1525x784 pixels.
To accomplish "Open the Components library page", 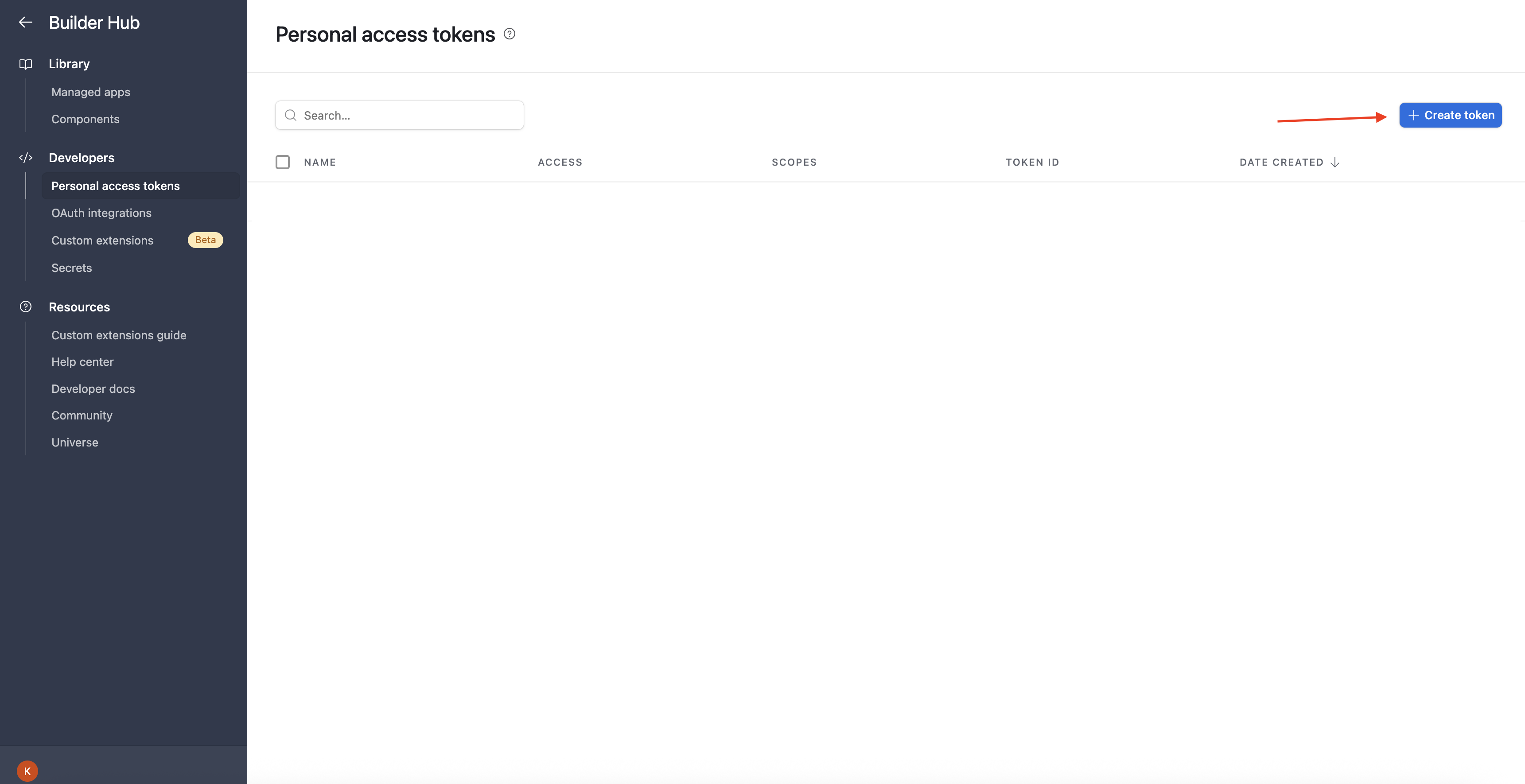I will click(85, 119).
